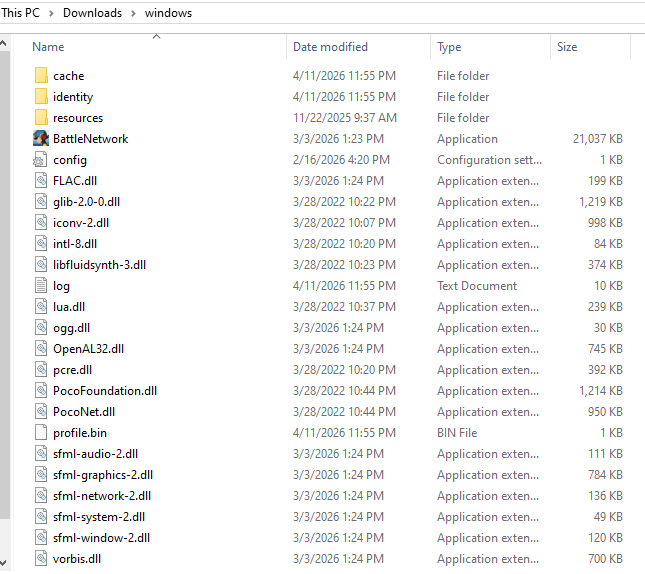Click the log text document icon

[x=41, y=286]
